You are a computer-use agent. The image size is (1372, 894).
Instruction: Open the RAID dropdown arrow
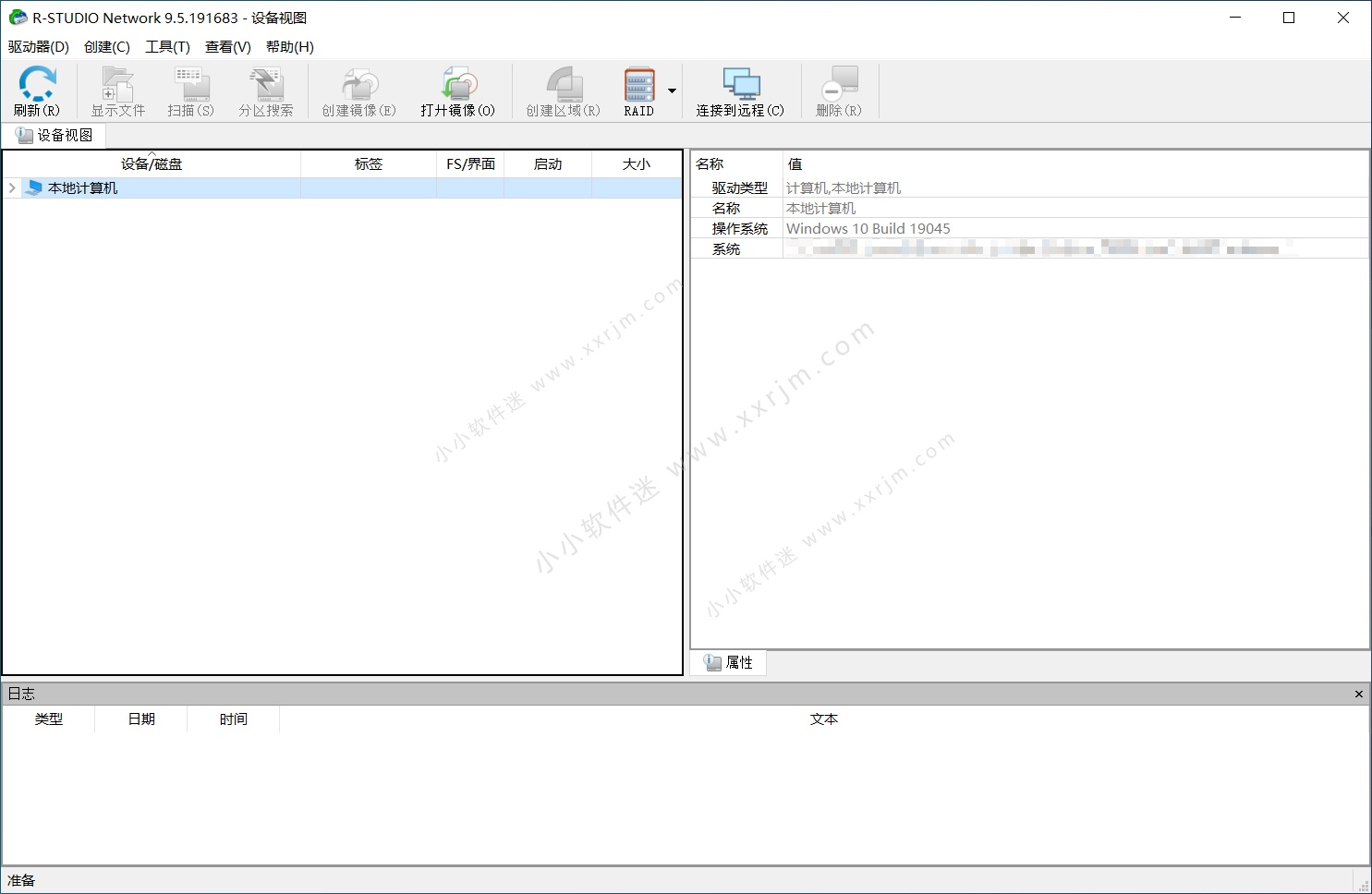pyautogui.click(x=672, y=90)
